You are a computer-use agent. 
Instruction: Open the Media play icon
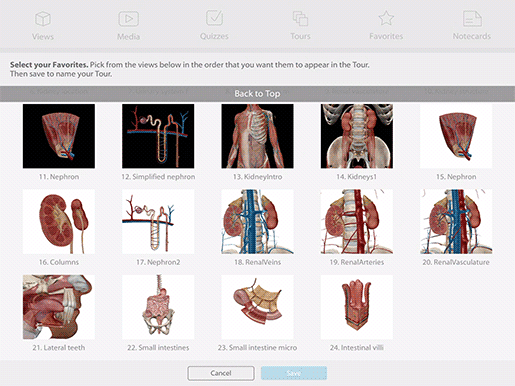coord(128,19)
